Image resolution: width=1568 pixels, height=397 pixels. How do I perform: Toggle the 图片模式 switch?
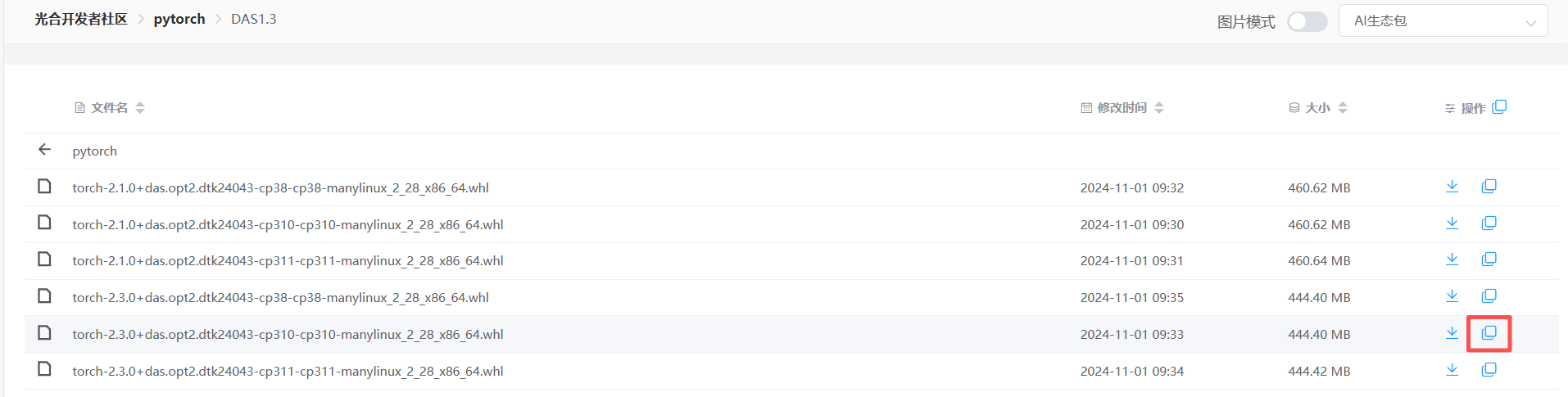click(1307, 21)
